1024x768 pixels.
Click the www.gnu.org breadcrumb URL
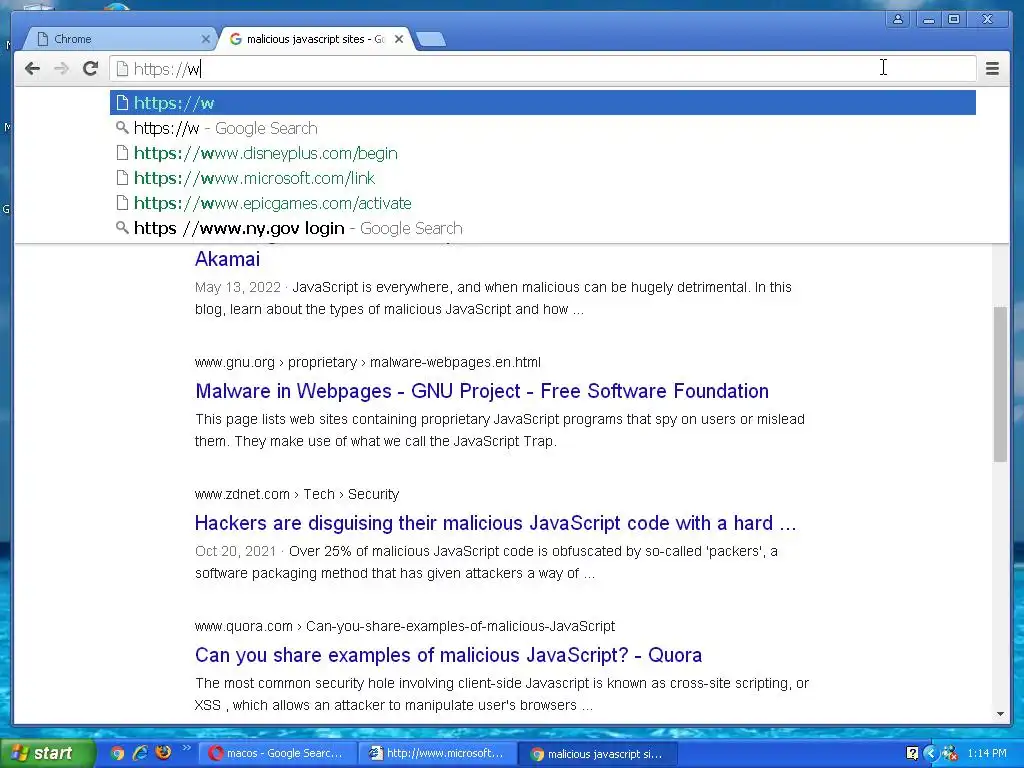(x=368, y=362)
